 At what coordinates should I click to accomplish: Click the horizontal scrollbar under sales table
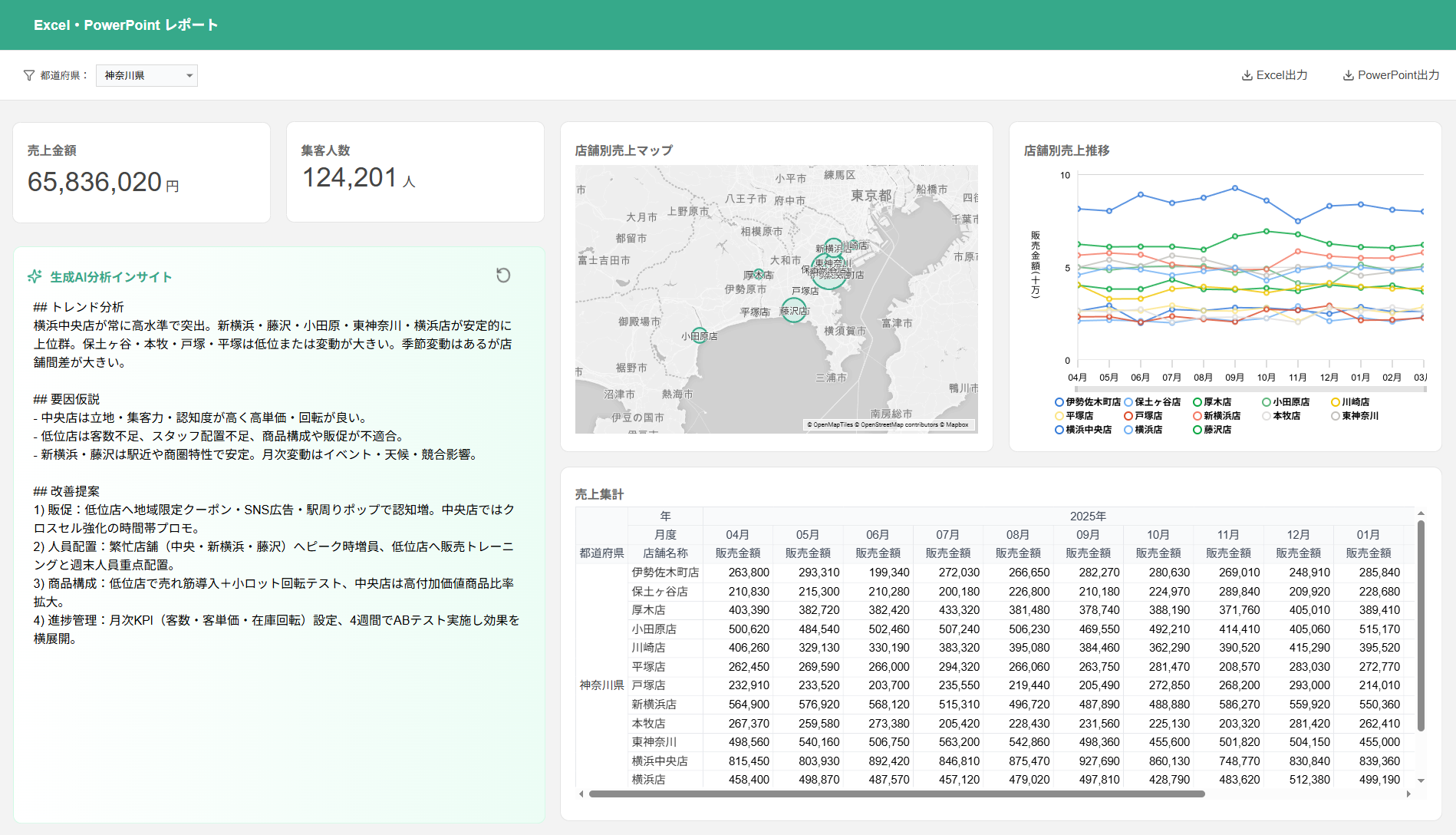pyautogui.click(x=896, y=794)
